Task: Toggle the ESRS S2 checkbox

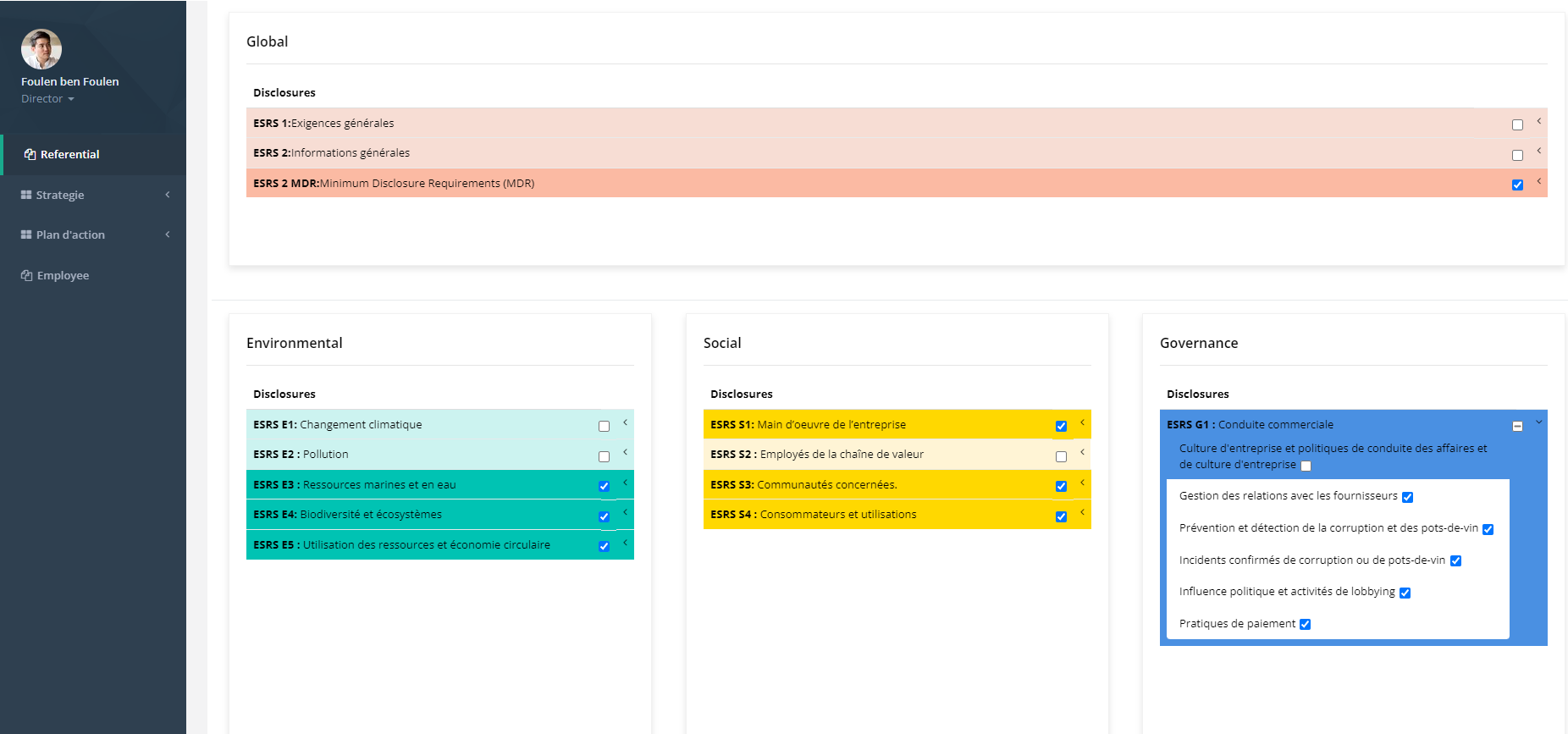Action: click(x=1061, y=457)
